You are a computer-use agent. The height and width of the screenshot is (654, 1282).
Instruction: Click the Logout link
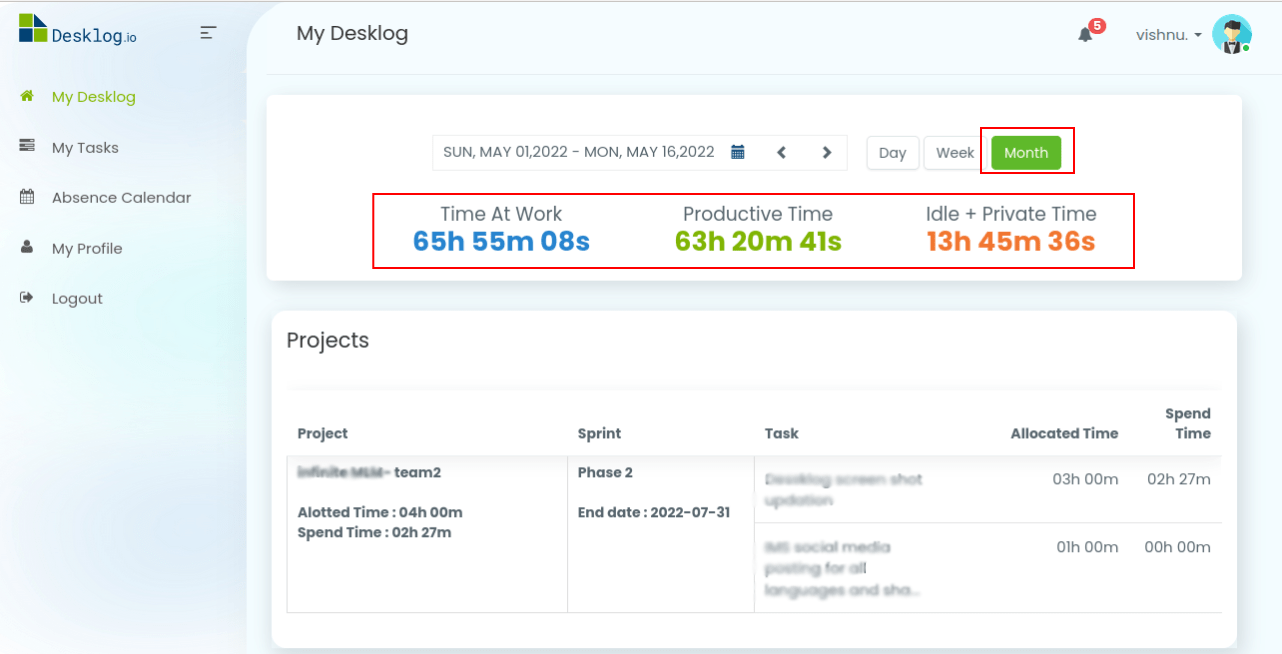pyautogui.click(x=77, y=297)
